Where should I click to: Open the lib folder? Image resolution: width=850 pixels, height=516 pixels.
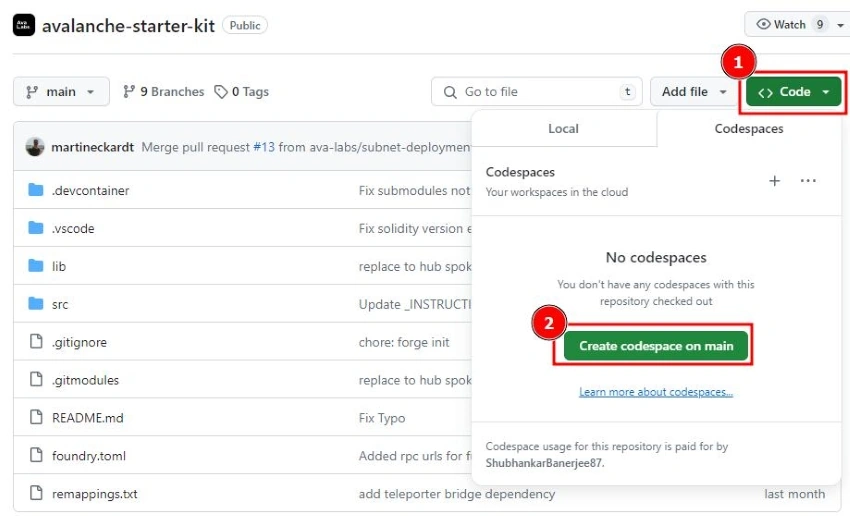[x=59, y=266]
